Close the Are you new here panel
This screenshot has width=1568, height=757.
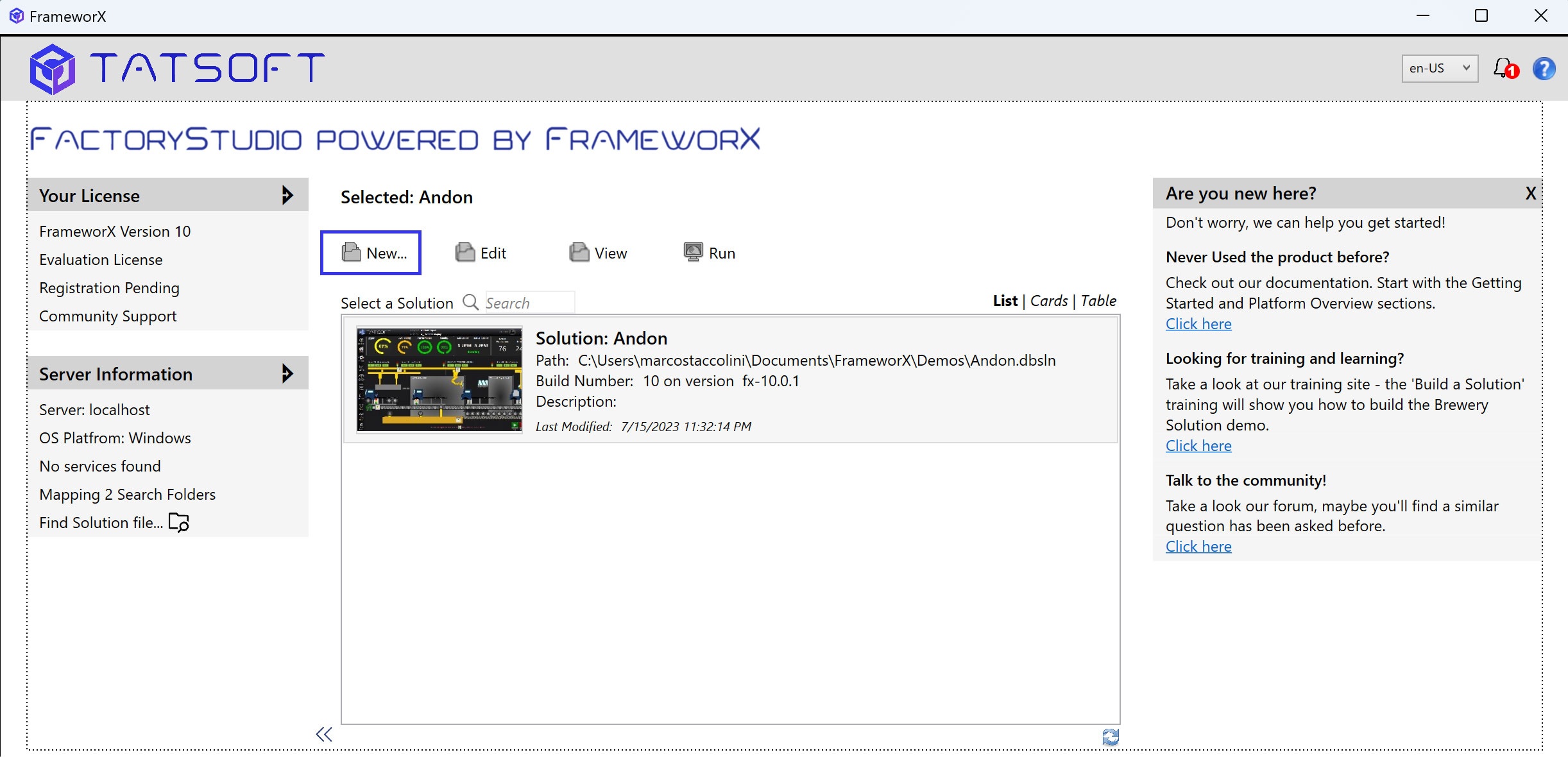click(1530, 193)
